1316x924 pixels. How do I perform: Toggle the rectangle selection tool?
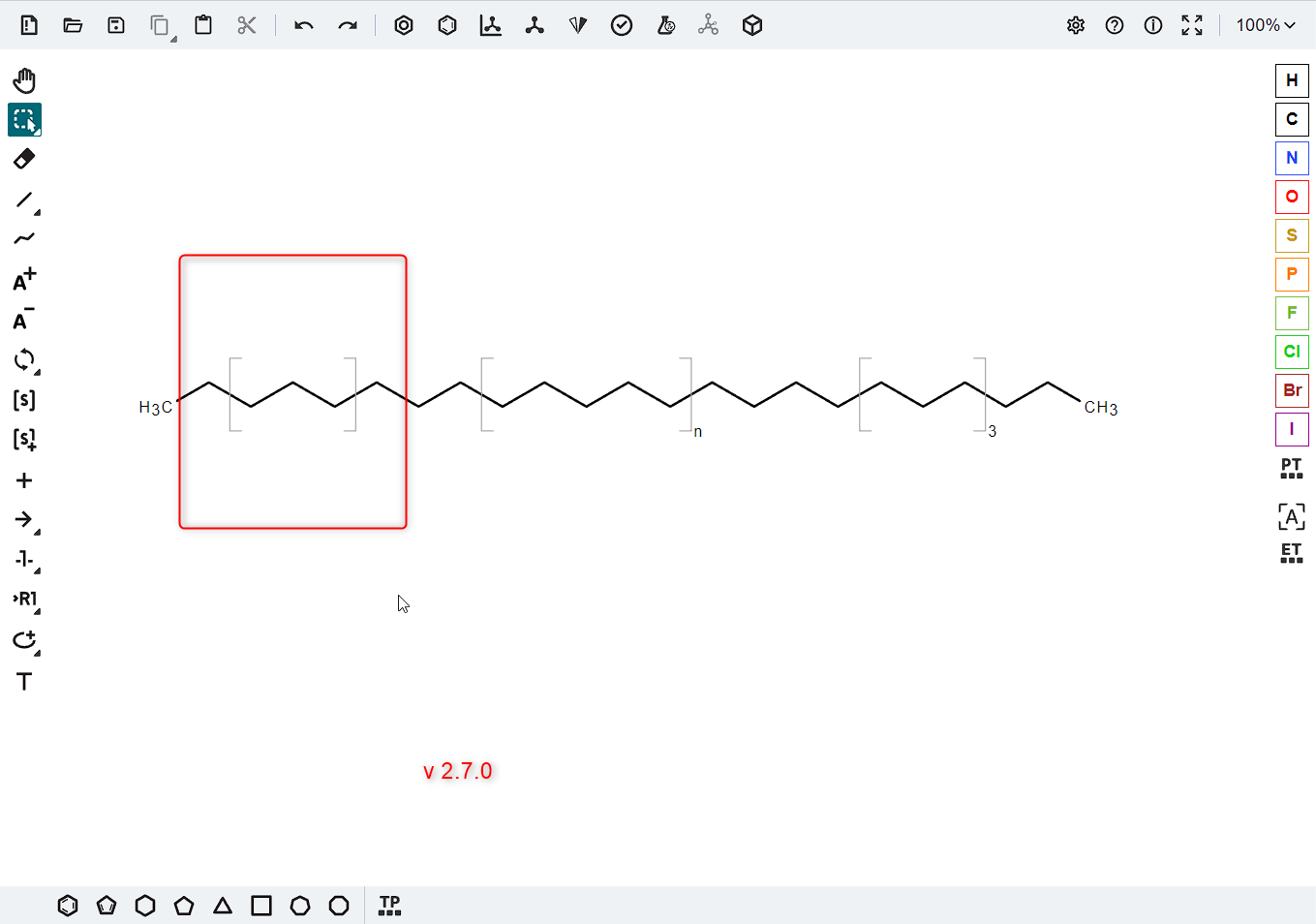(x=25, y=119)
